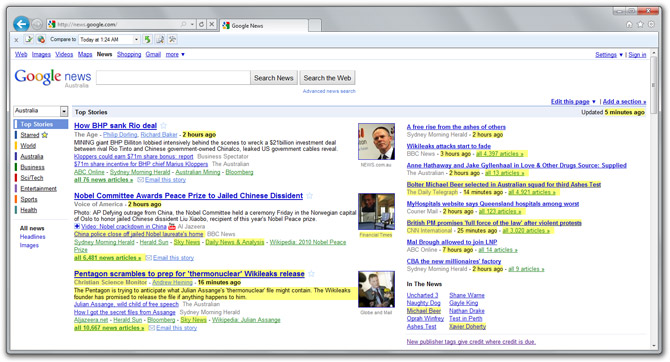Close the Compare toolbar with its X
Screen dimensions: 670x362
pos(16,40)
